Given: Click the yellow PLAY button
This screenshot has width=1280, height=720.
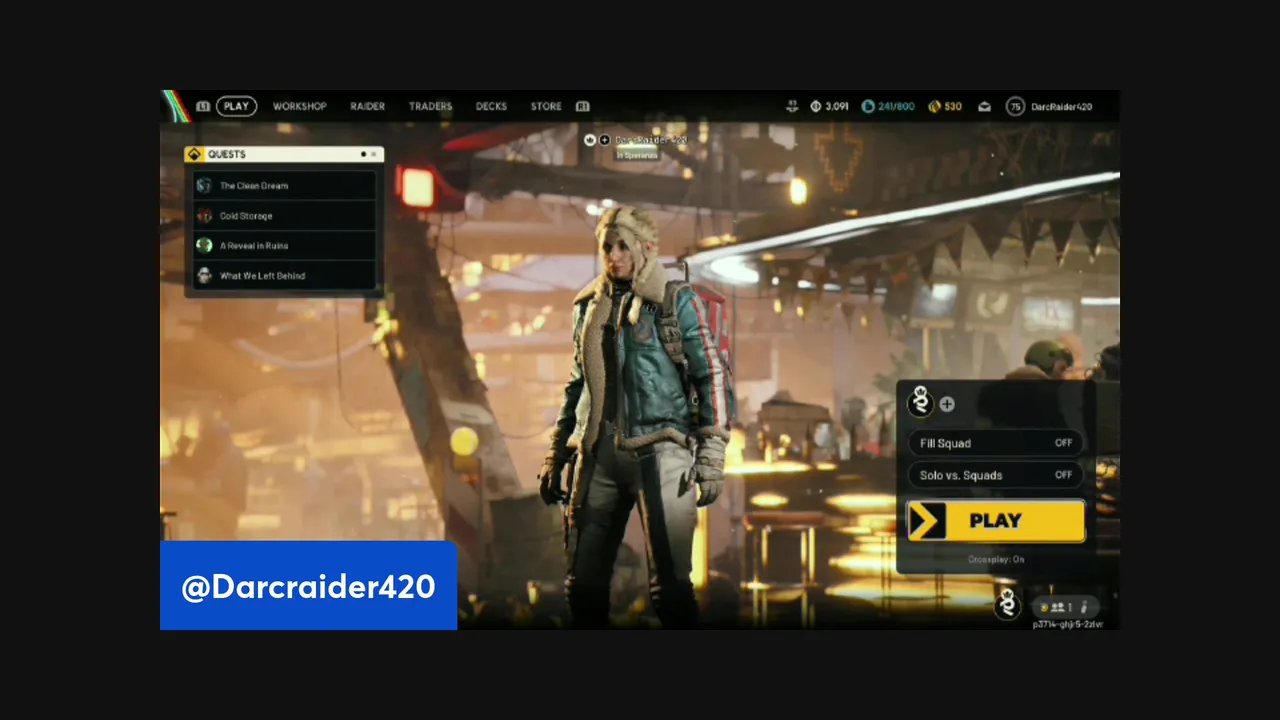Looking at the screenshot, I should [996, 521].
